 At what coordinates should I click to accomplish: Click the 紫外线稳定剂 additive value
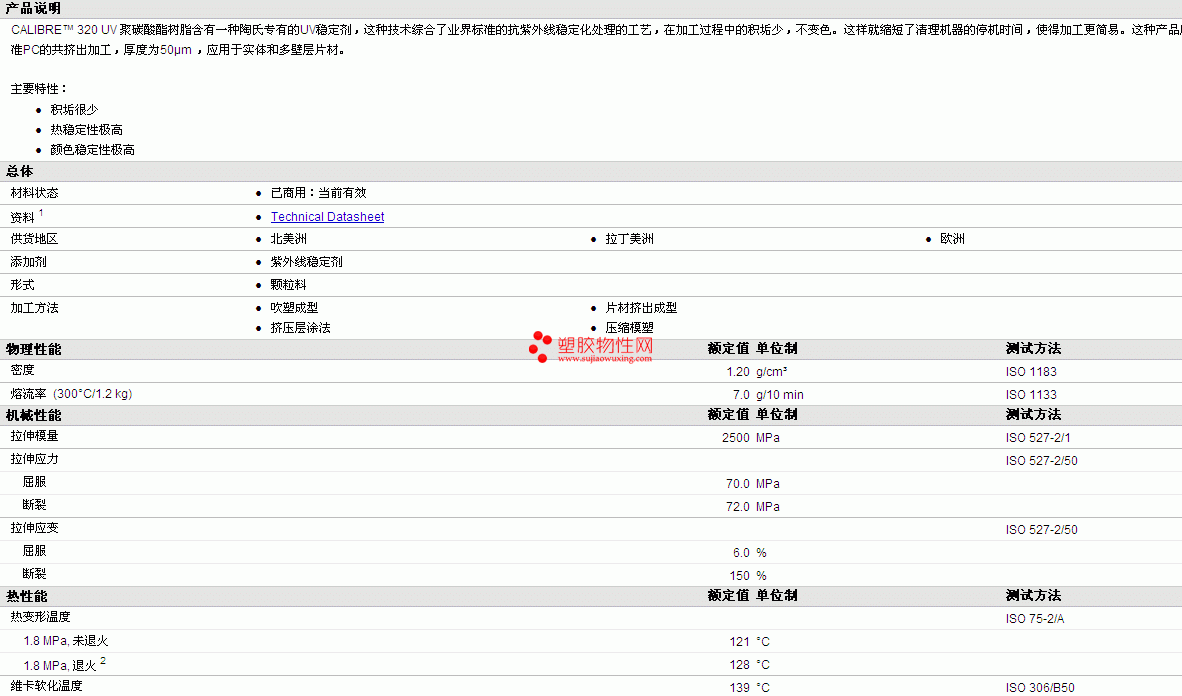pyautogui.click(x=306, y=262)
